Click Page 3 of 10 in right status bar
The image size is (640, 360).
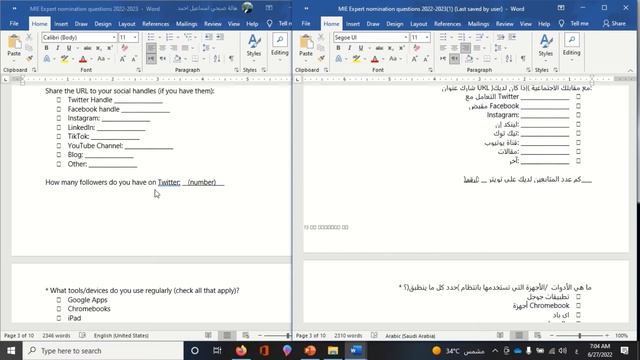click(x=311, y=336)
